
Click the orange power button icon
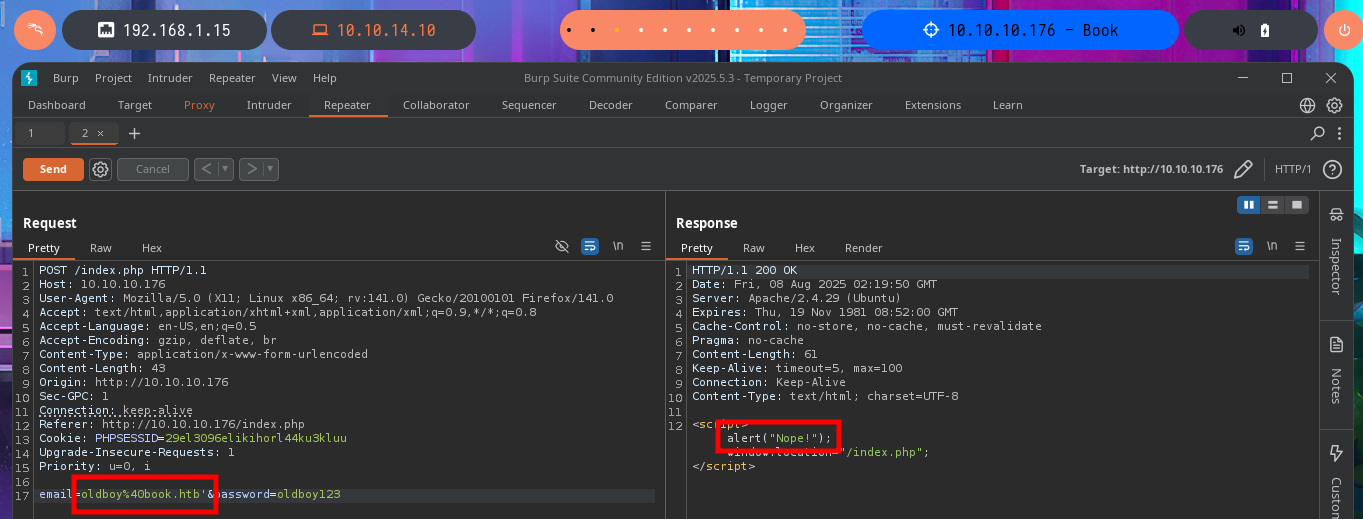pyautogui.click(x=1343, y=30)
